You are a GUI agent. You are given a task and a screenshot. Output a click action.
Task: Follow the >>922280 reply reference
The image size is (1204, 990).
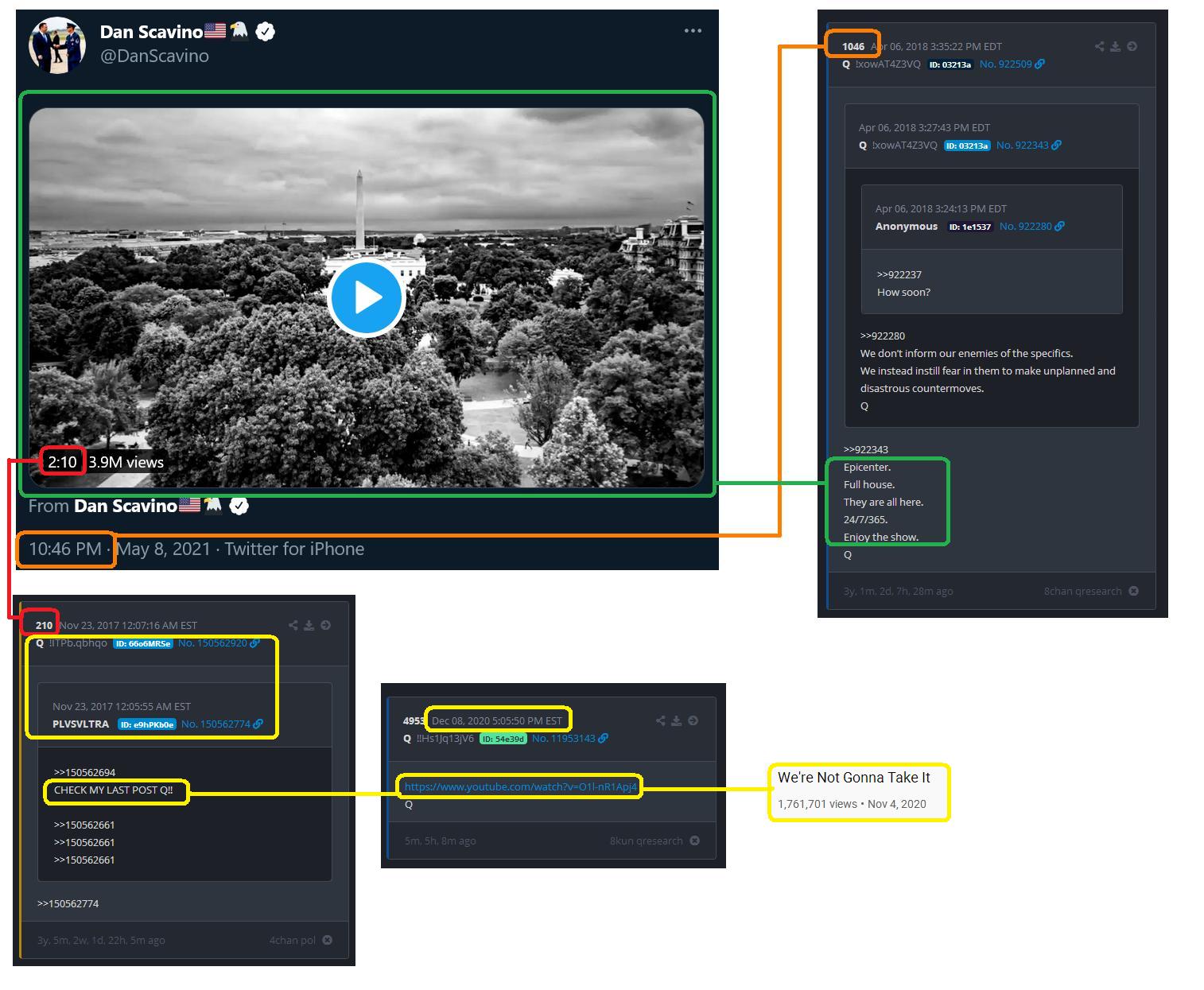883,336
